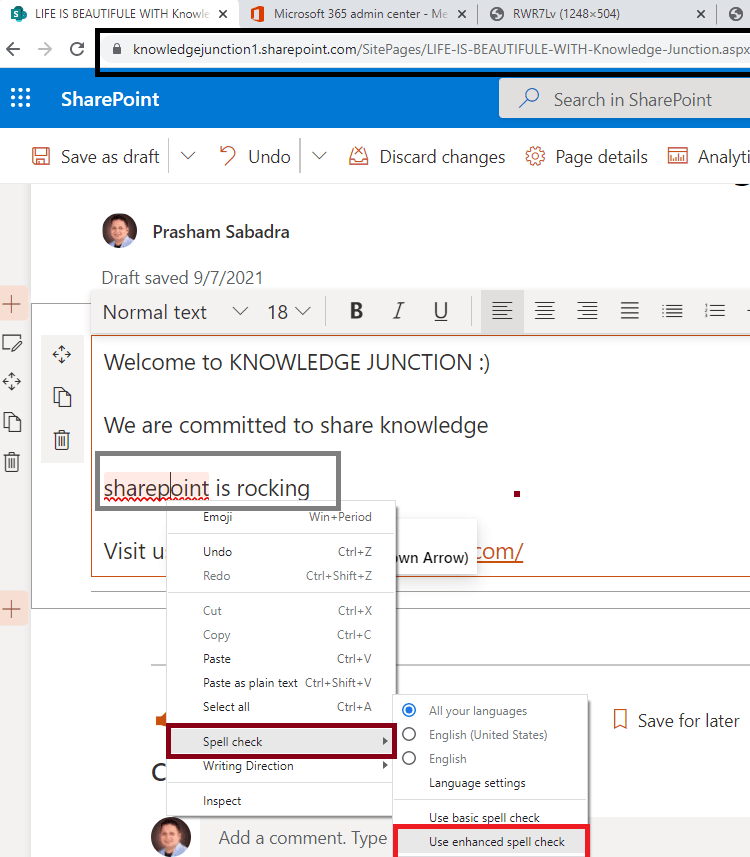
Task: Reload the page with refresh icon
Action: coord(77,49)
